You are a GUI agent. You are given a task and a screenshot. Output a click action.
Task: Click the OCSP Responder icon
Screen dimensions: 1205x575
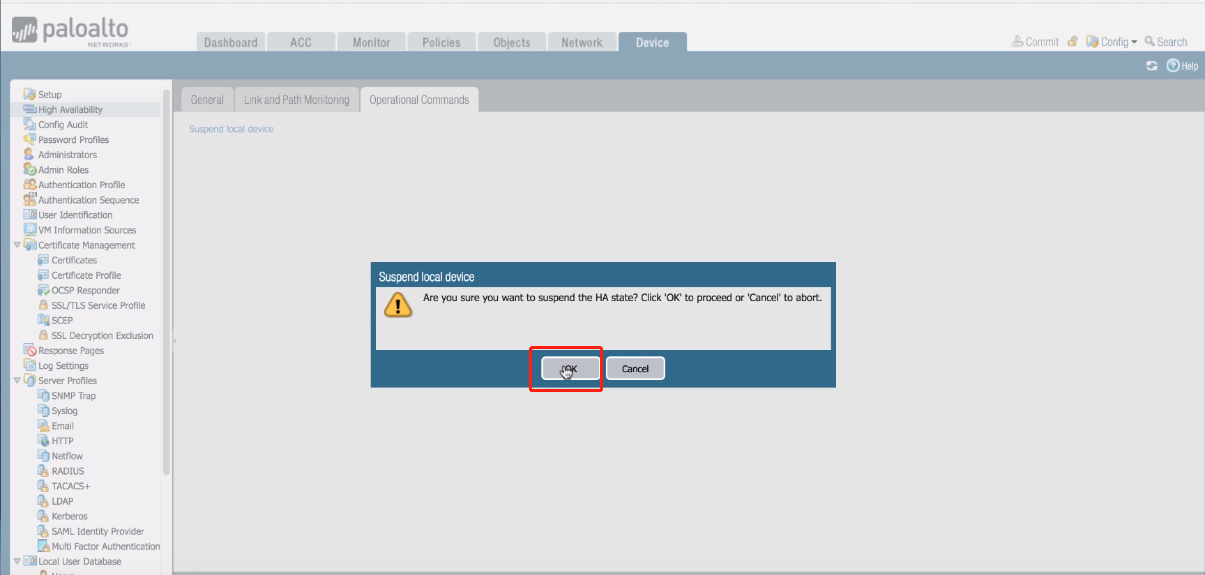[43, 290]
